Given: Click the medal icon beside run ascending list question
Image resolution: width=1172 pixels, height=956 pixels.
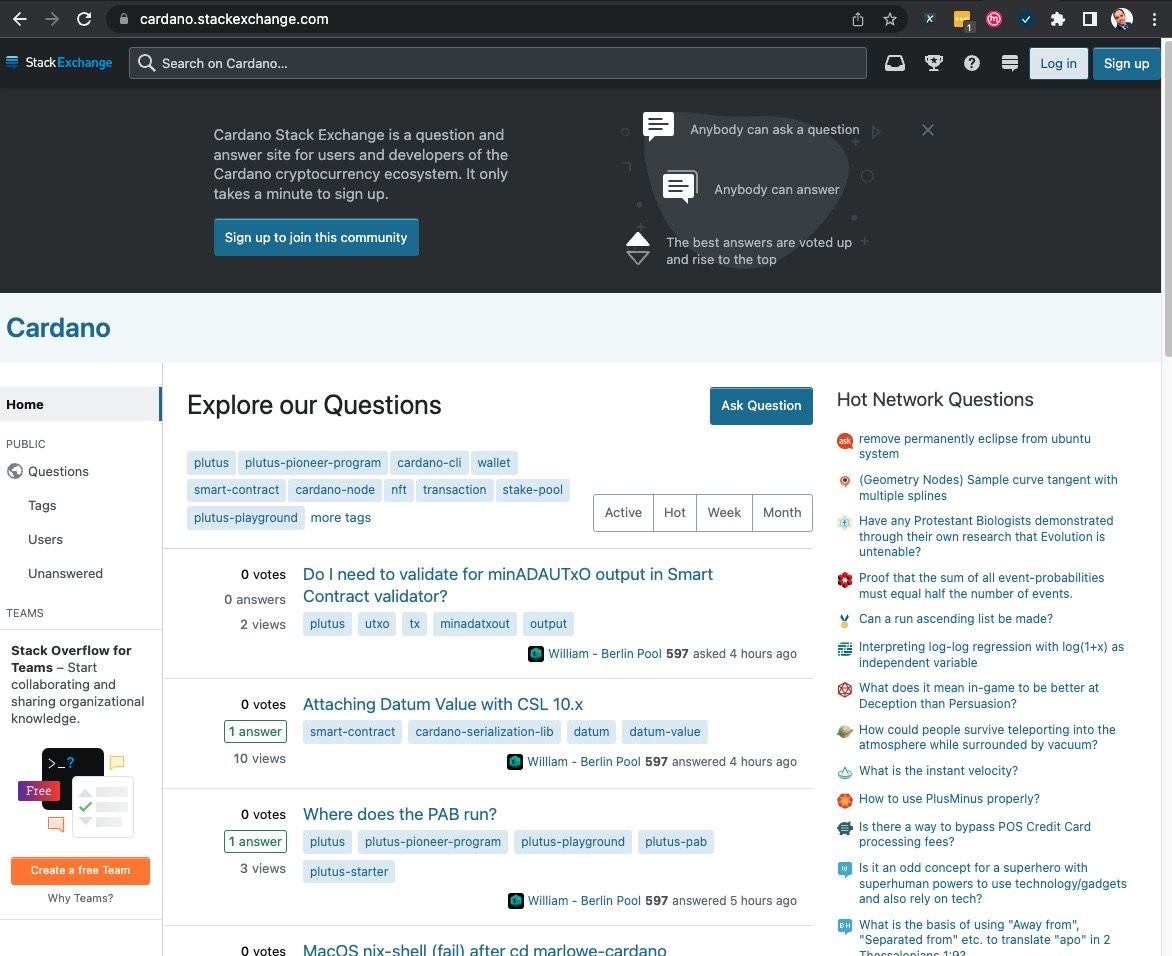Looking at the screenshot, I should click(845, 620).
